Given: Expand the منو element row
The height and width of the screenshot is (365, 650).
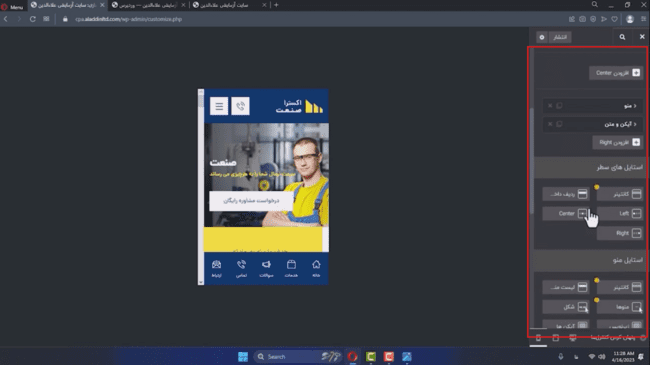Looking at the screenshot, I should (x=592, y=106).
